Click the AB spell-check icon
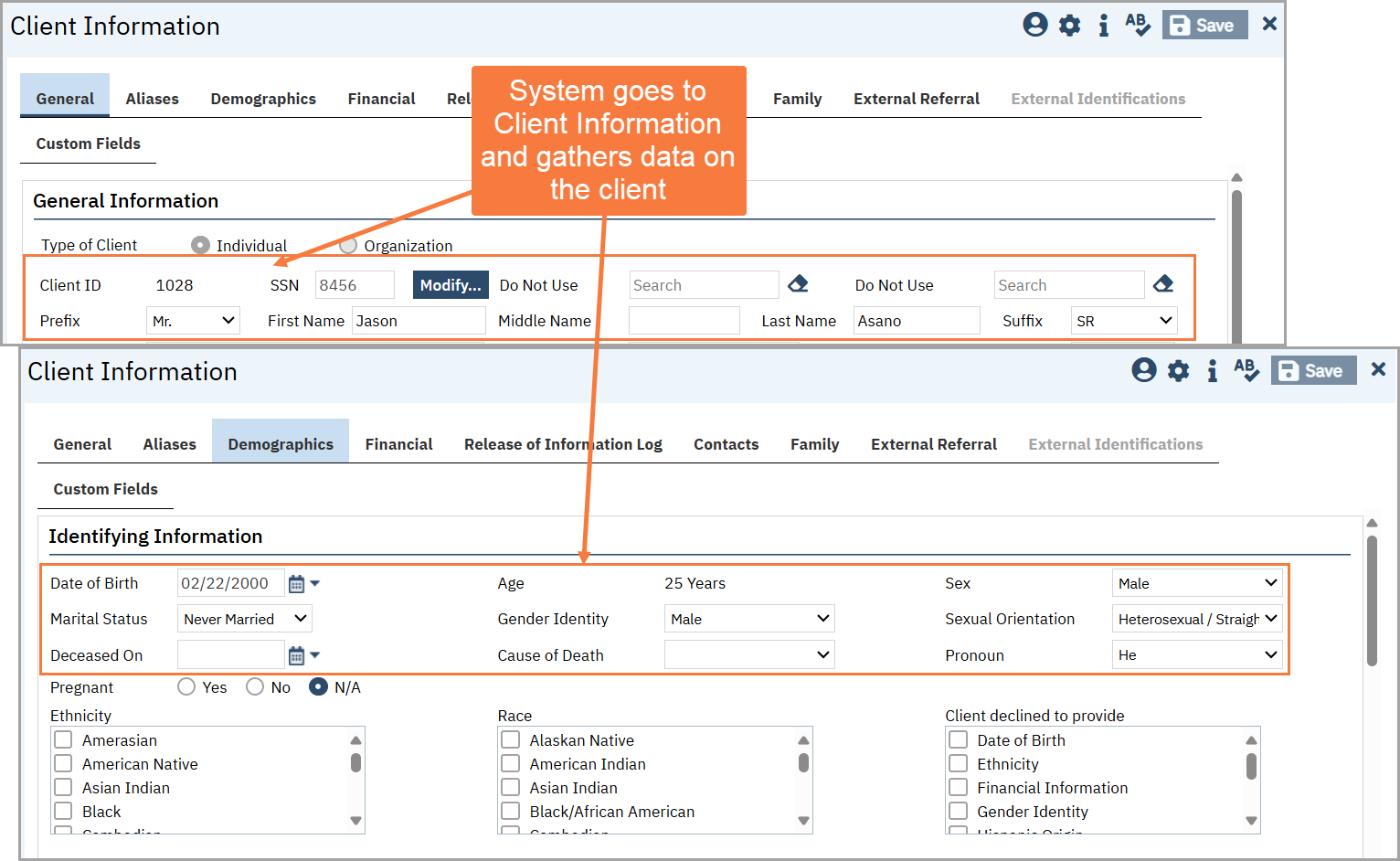This screenshot has width=1400, height=861. pos(1137,25)
